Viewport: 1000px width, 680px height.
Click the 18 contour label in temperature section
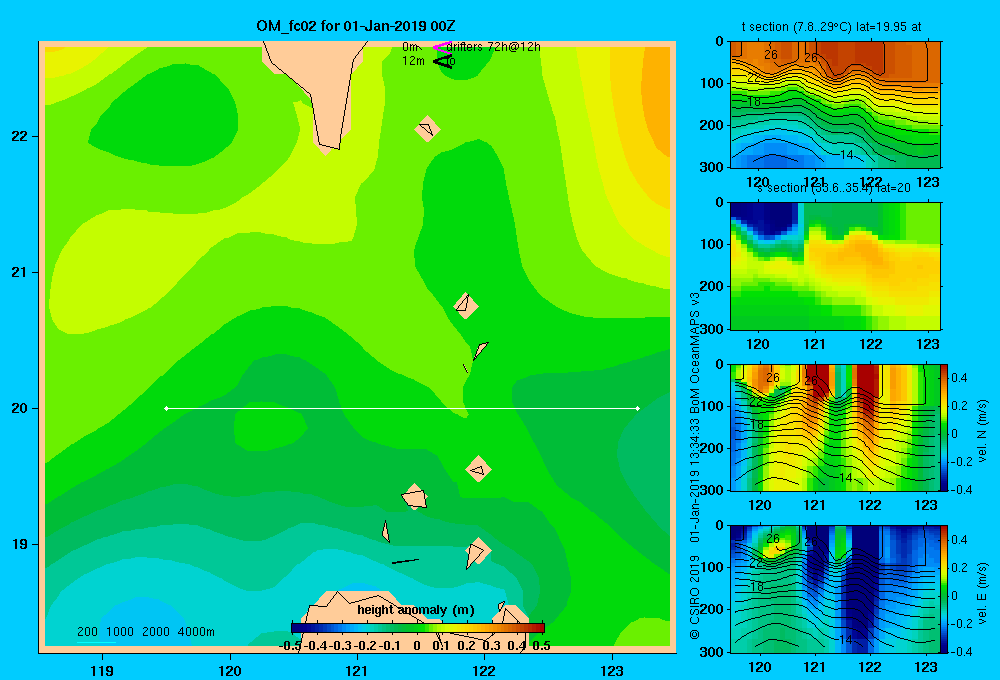pyautogui.click(x=754, y=101)
